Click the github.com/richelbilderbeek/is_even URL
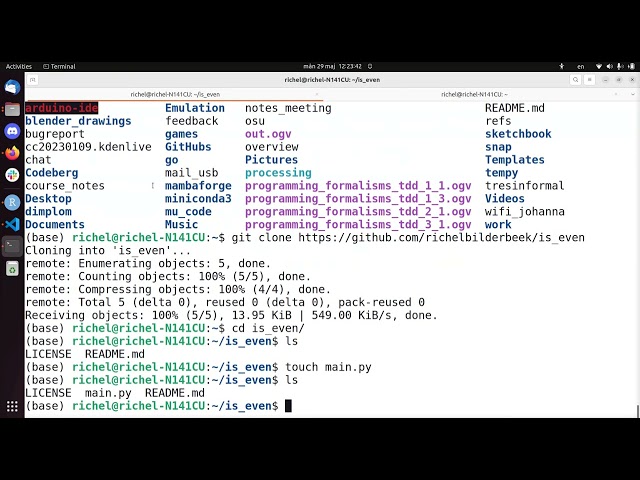 coord(442,238)
